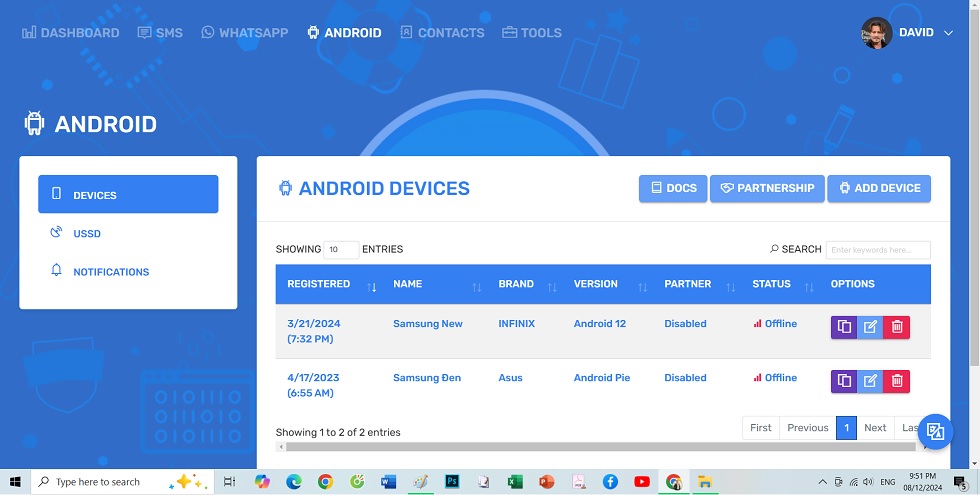Open Photoshop from the taskbar
The width and height of the screenshot is (980, 495).
pyautogui.click(x=452, y=482)
